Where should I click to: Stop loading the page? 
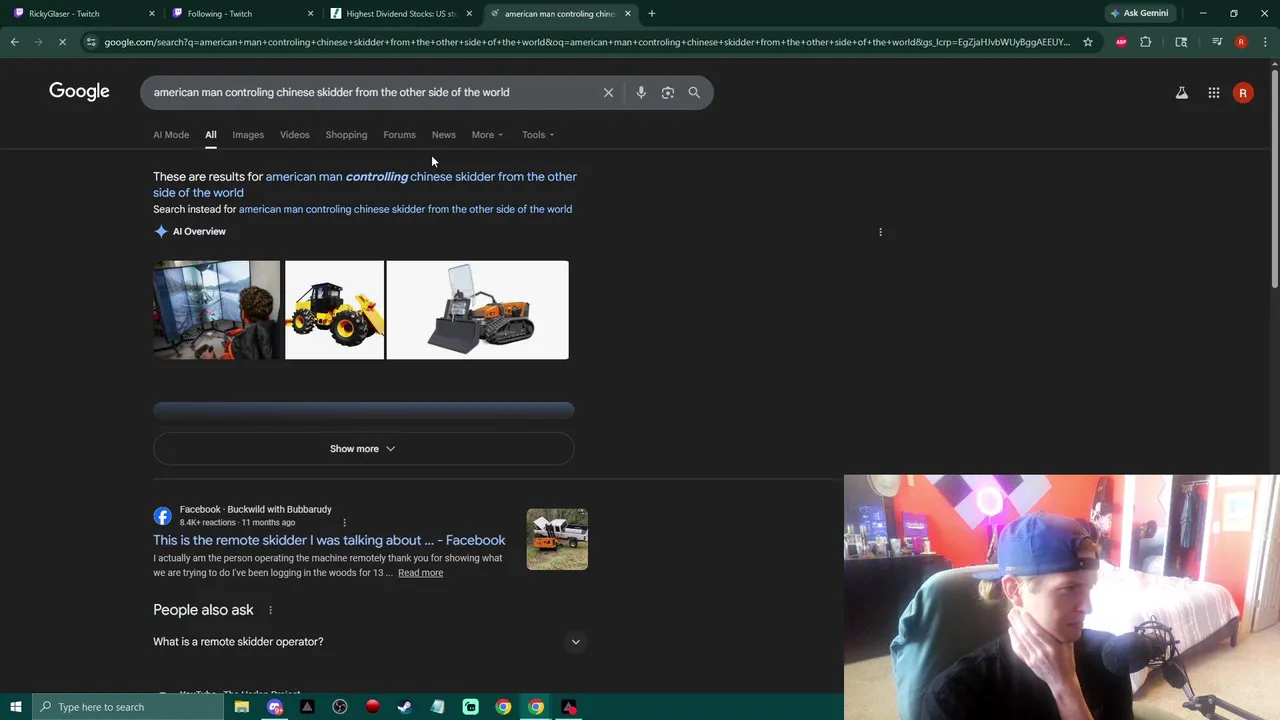(x=62, y=42)
